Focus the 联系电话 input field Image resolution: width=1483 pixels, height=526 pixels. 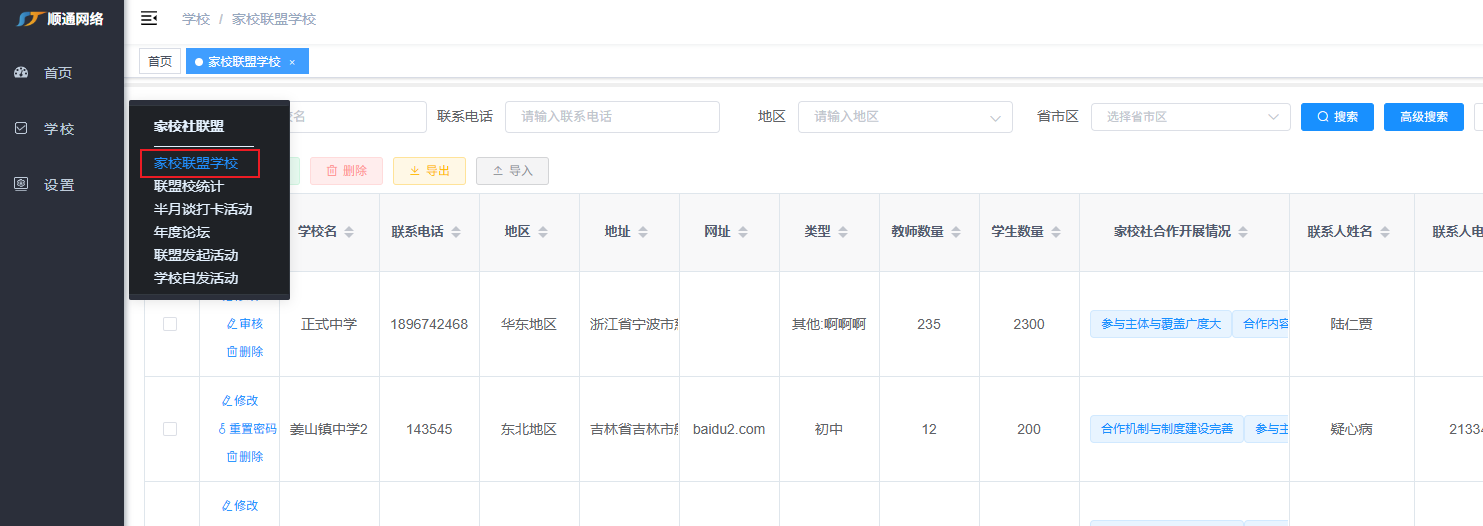click(612, 117)
